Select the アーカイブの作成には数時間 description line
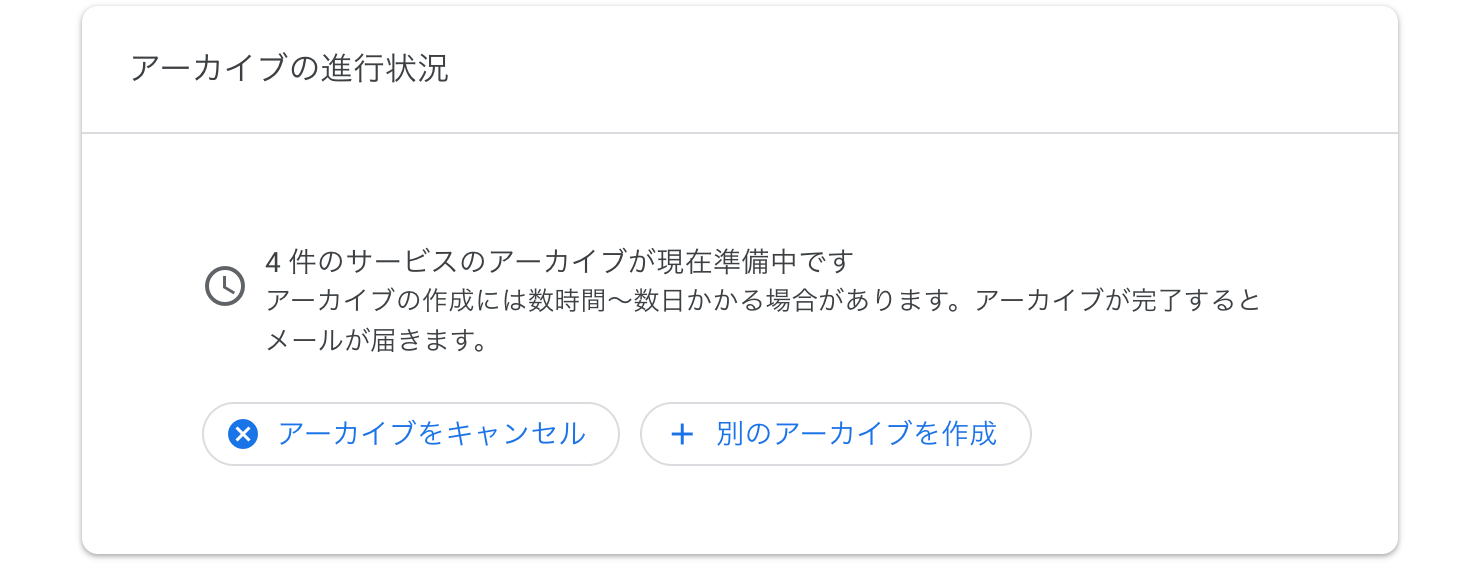Viewport: 1484px width, 578px height. [763, 301]
